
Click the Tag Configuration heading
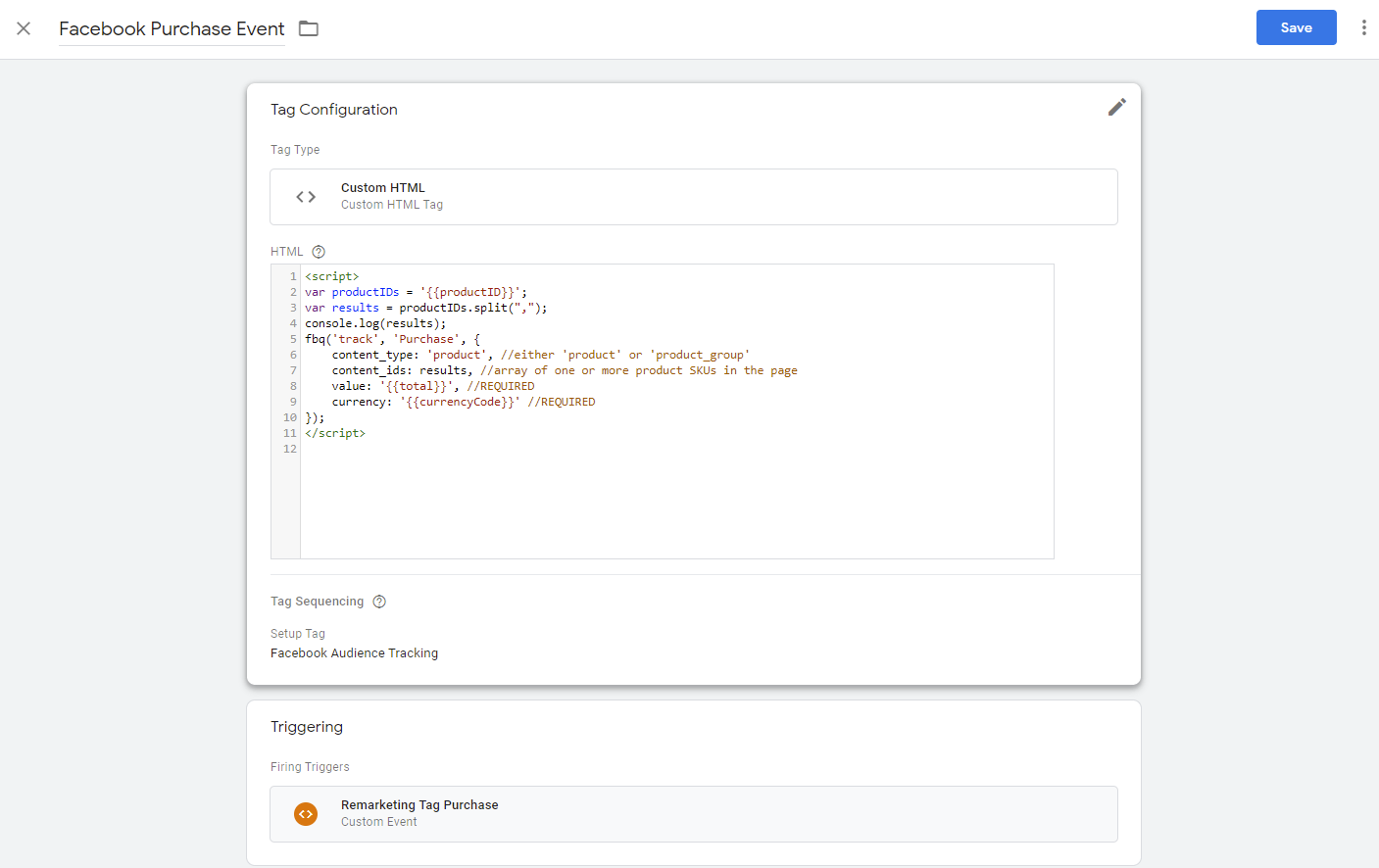(x=333, y=110)
